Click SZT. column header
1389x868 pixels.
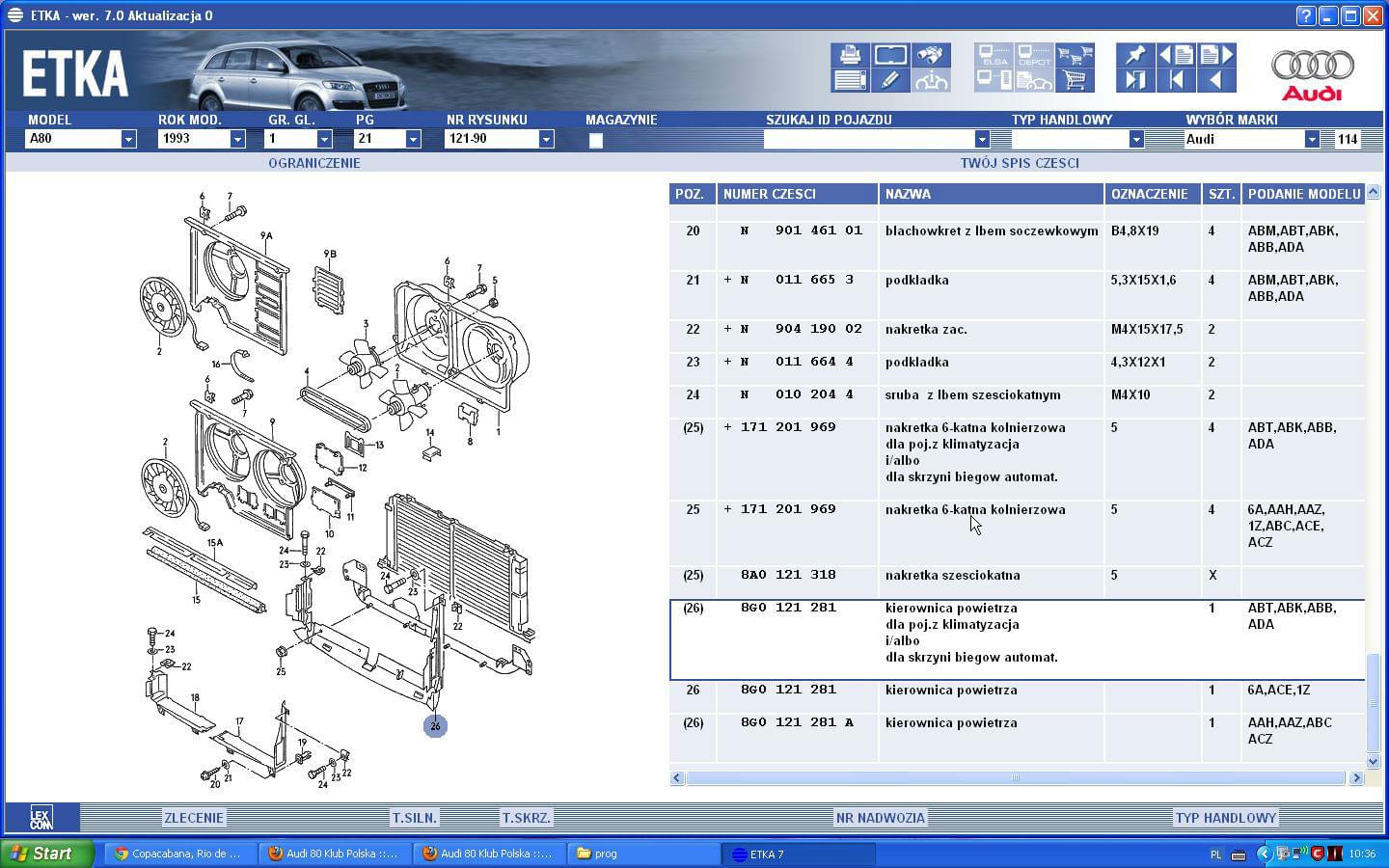[1221, 194]
